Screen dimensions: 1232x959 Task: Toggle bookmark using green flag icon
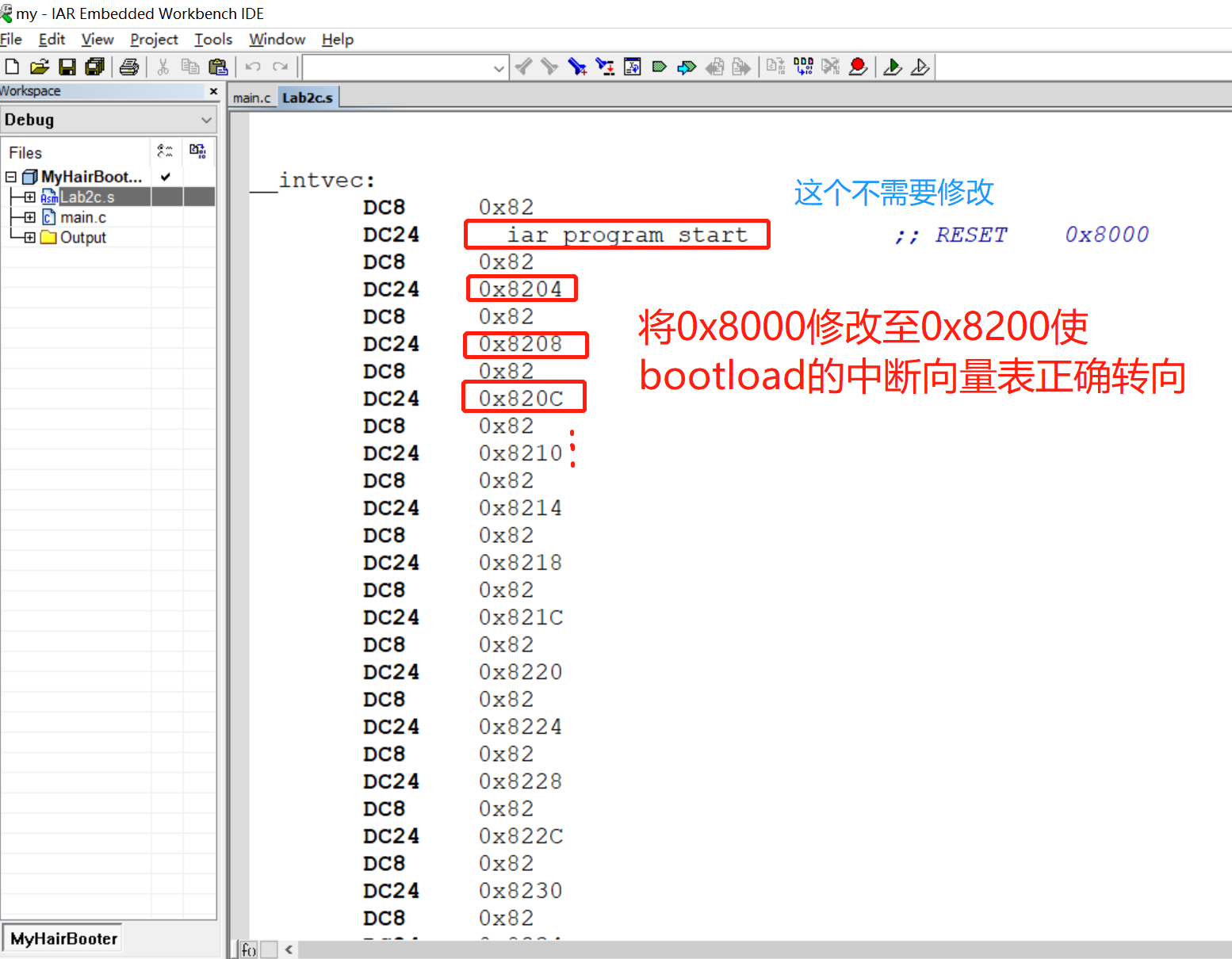point(659,67)
